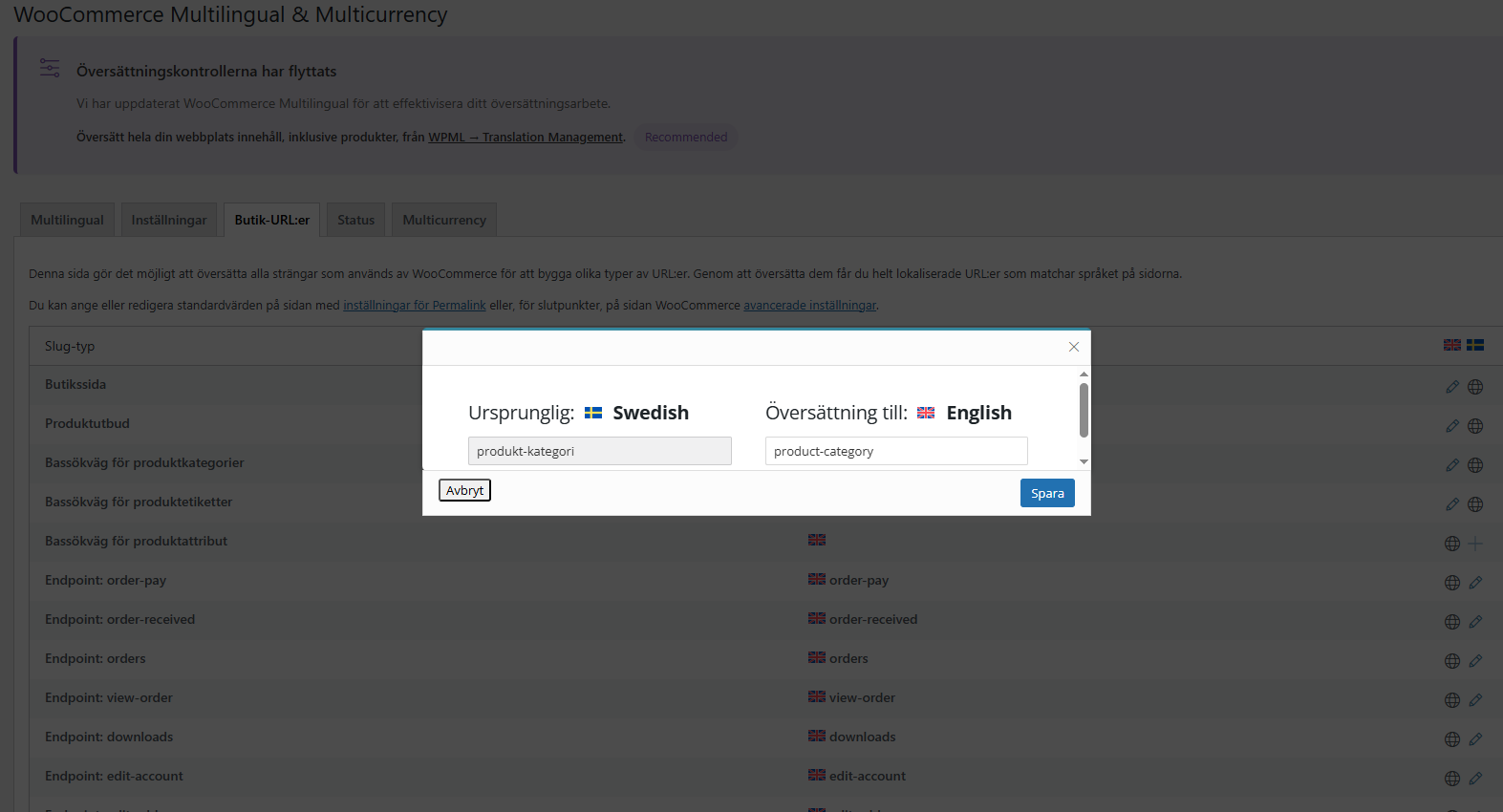
Task: Click pencil icon in Endpoint: downloads row
Action: click(1475, 739)
